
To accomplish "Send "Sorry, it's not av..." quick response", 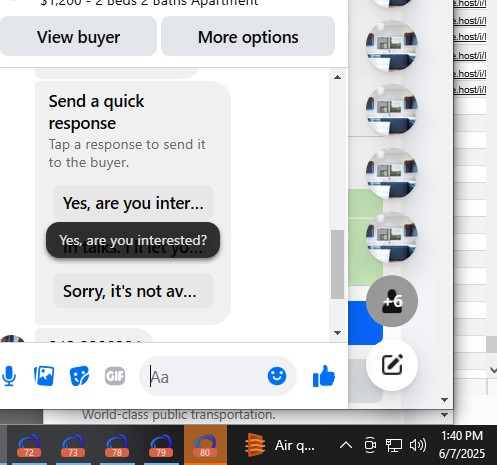I will point(133,291).
